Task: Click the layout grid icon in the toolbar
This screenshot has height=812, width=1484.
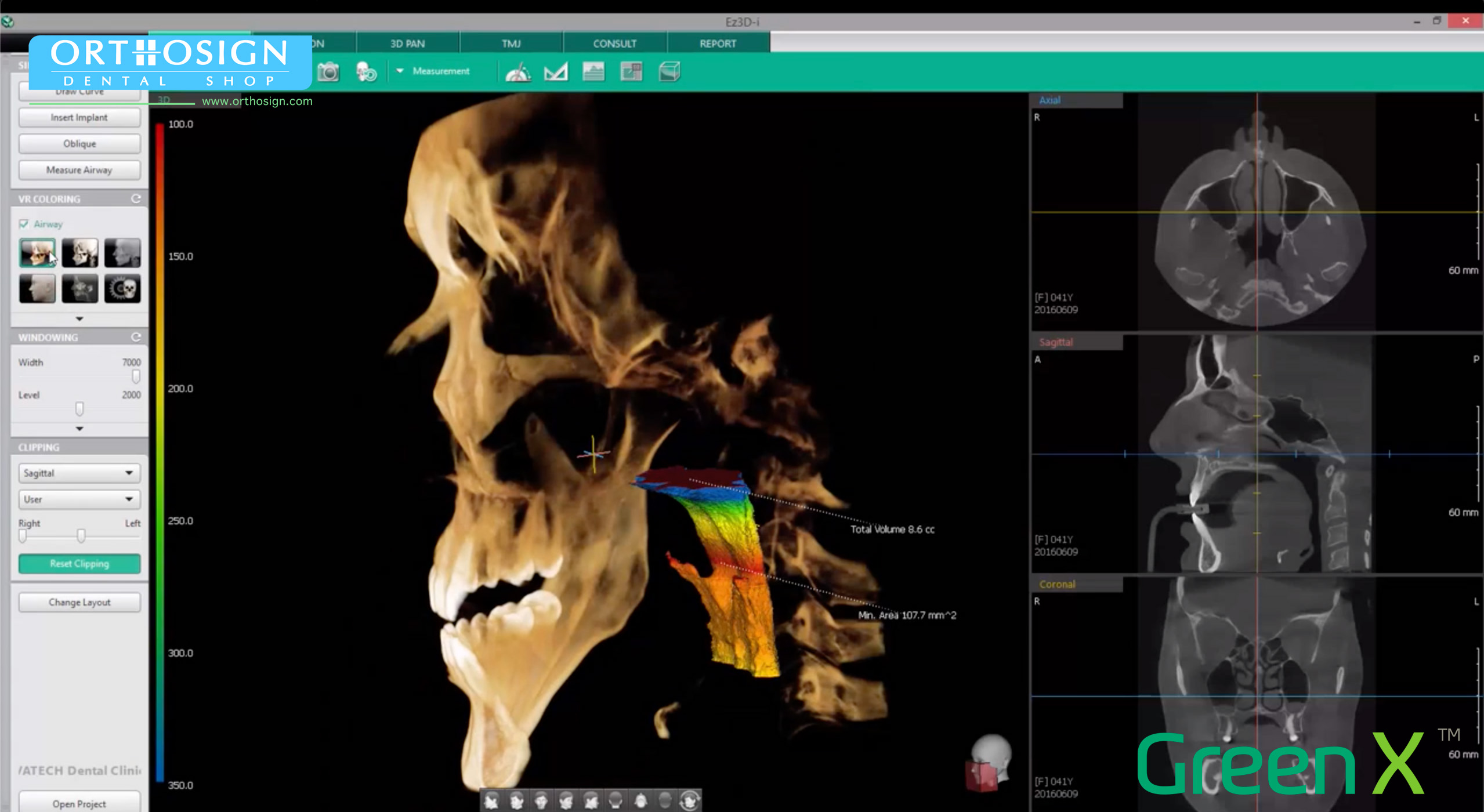Action: pos(631,72)
